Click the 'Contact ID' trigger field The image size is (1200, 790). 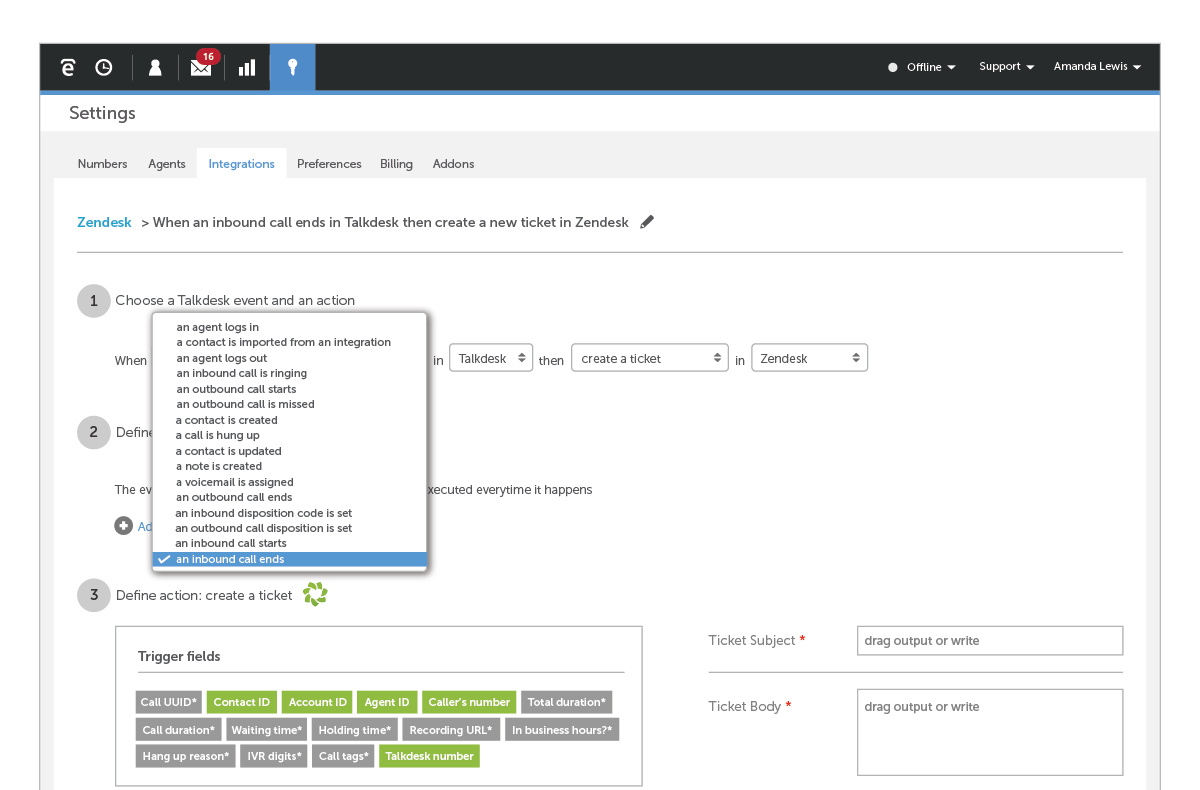[x=242, y=702]
